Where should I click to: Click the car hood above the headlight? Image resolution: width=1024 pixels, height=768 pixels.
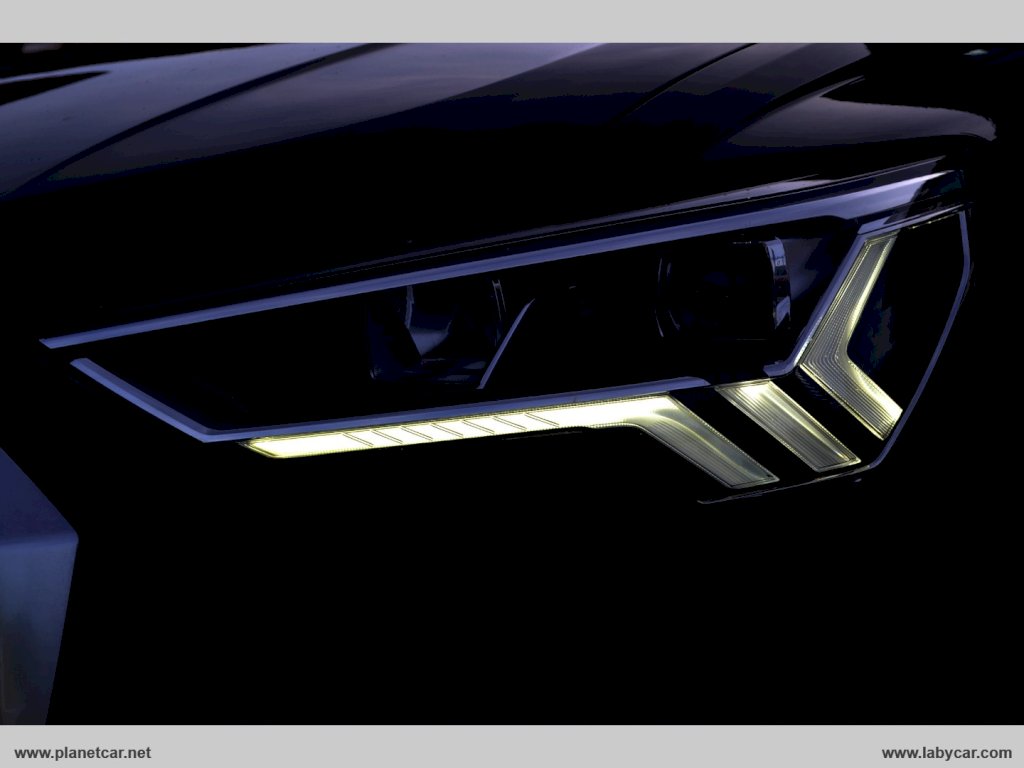400,120
